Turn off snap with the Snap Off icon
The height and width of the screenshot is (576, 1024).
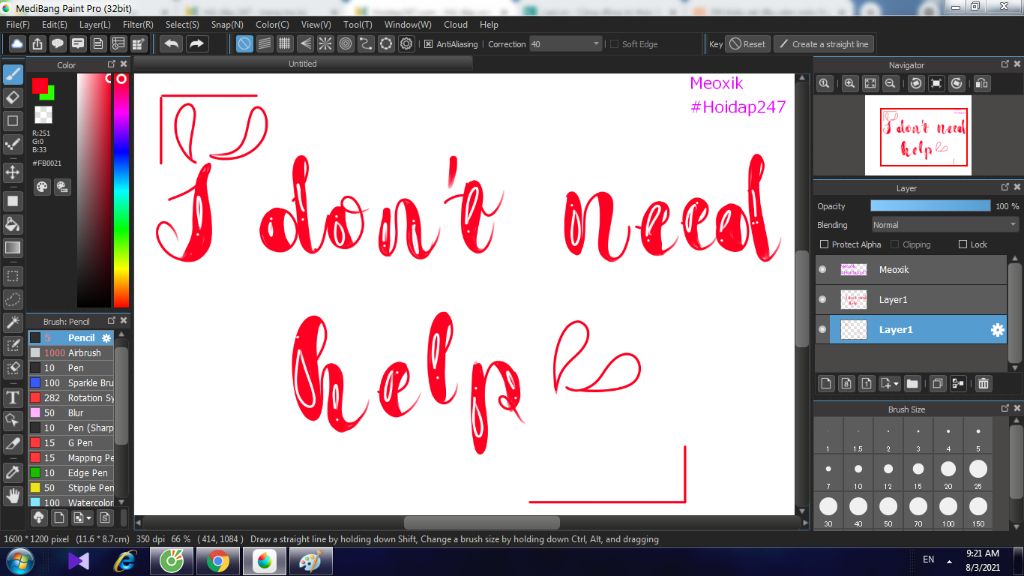coord(244,44)
